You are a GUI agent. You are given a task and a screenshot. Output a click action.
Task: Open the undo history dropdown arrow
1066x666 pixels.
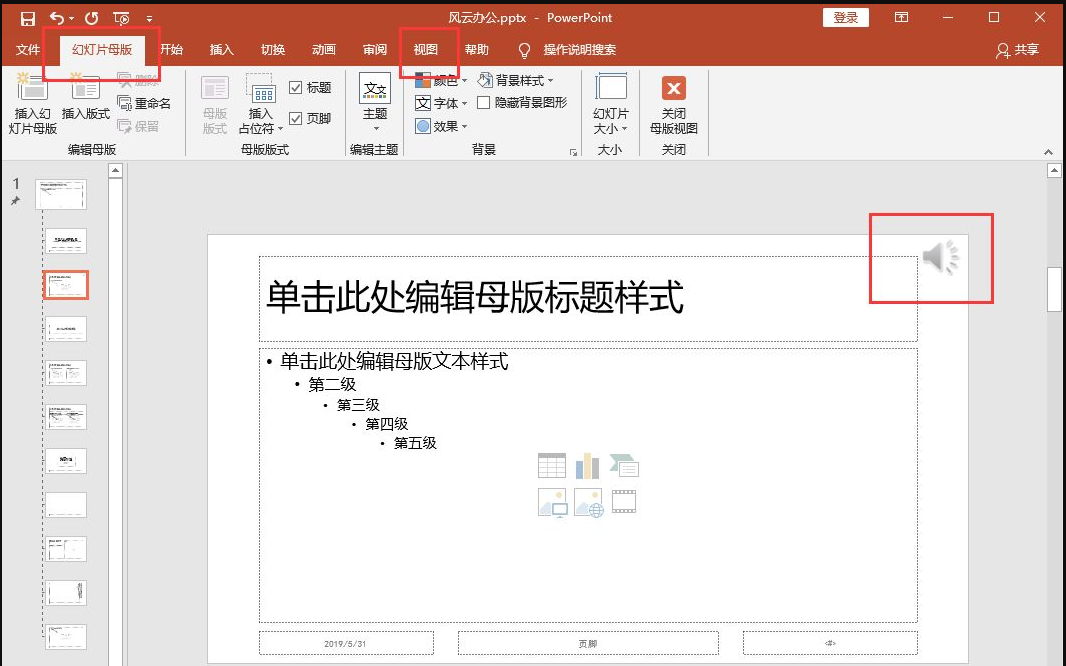click(x=71, y=19)
